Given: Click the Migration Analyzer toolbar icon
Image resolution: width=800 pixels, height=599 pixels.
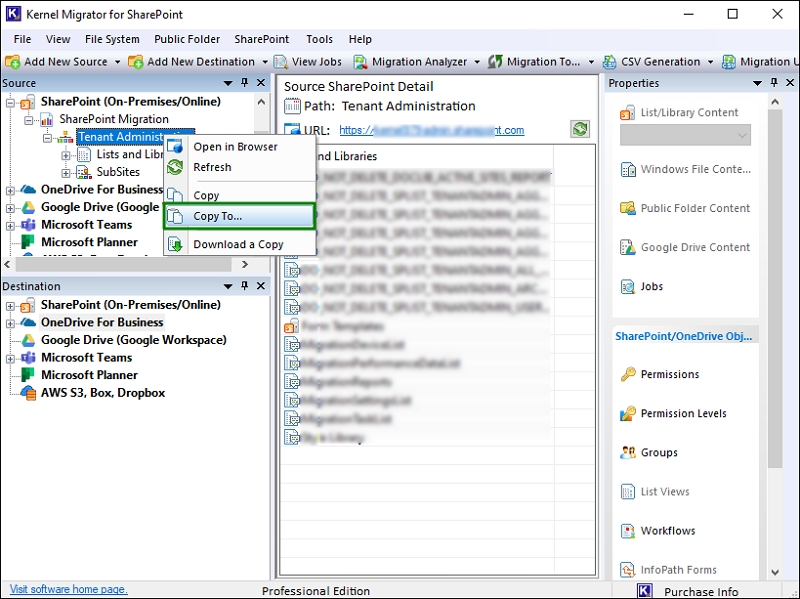Looking at the screenshot, I should pos(360,62).
